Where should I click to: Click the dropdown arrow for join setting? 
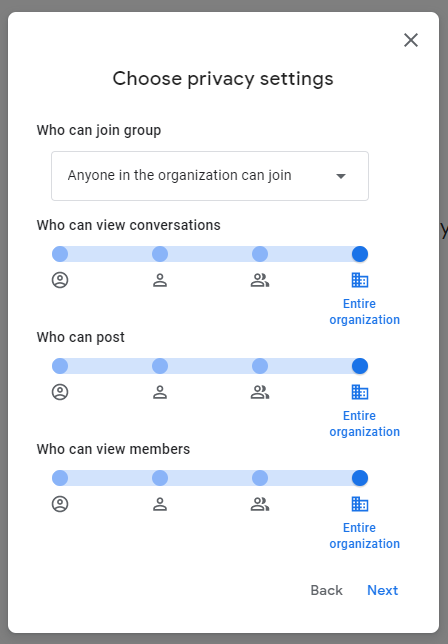point(341,176)
